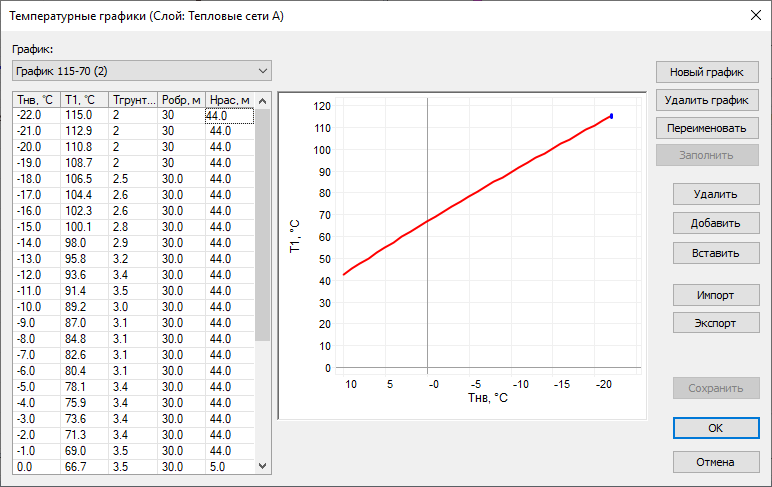Confirm the dialog with OK
The width and height of the screenshot is (772, 487).
pyautogui.click(x=715, y=427)
